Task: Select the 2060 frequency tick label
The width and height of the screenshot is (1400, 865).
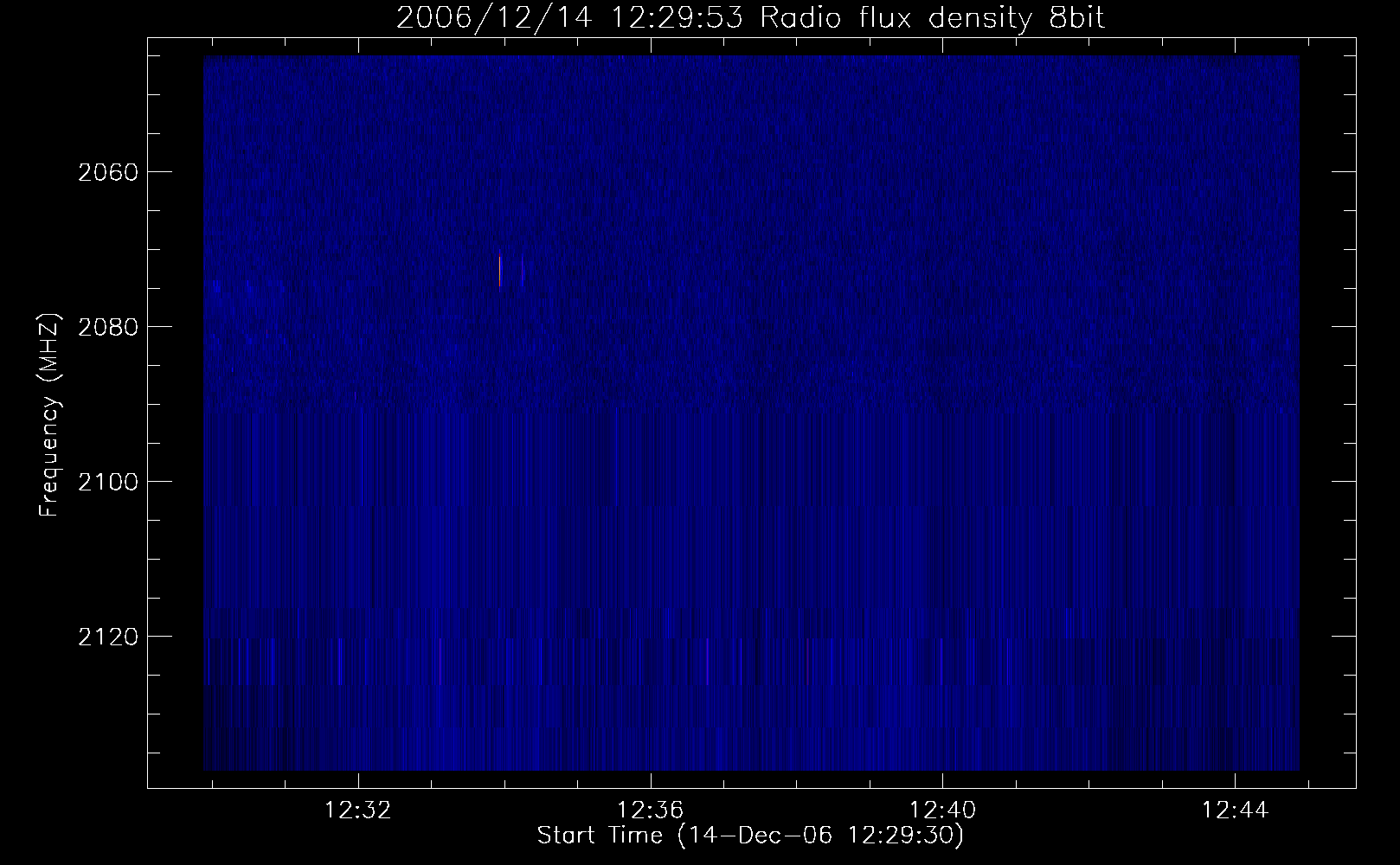Action: [107, 172]
